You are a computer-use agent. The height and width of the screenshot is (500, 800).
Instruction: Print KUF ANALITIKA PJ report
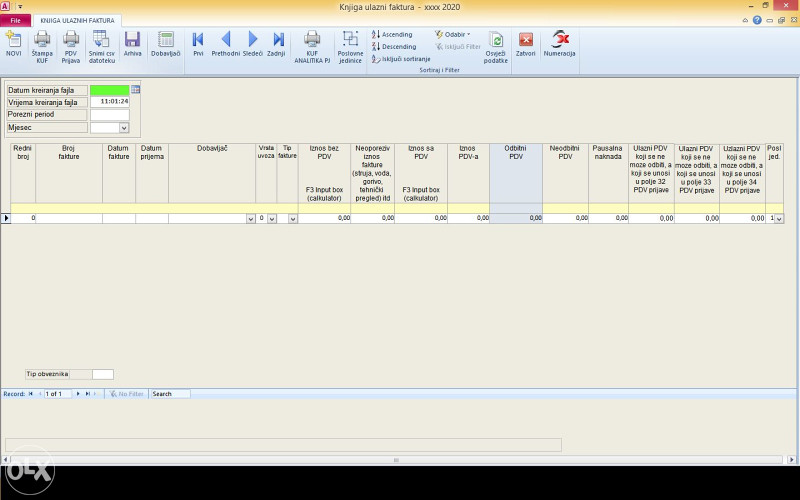tap(312, 46)
